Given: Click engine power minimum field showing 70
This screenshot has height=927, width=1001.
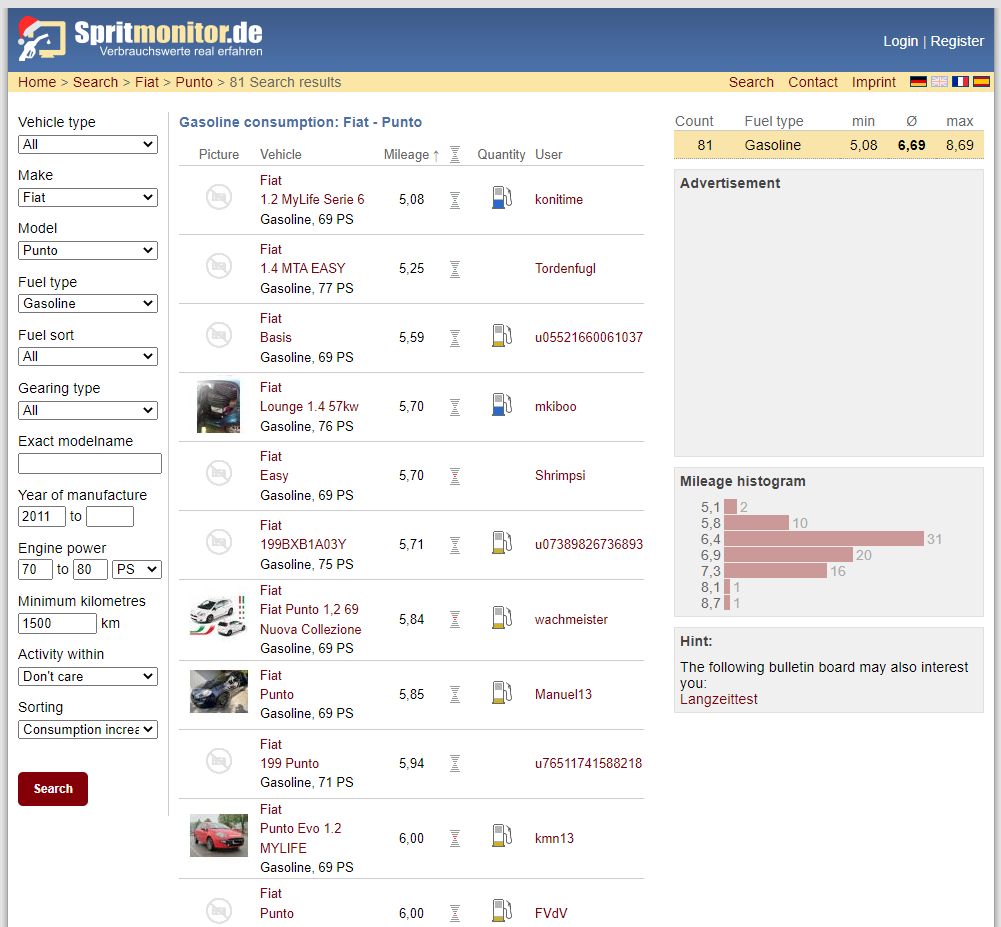Looking at the screenshot, I should click(35, 569).
